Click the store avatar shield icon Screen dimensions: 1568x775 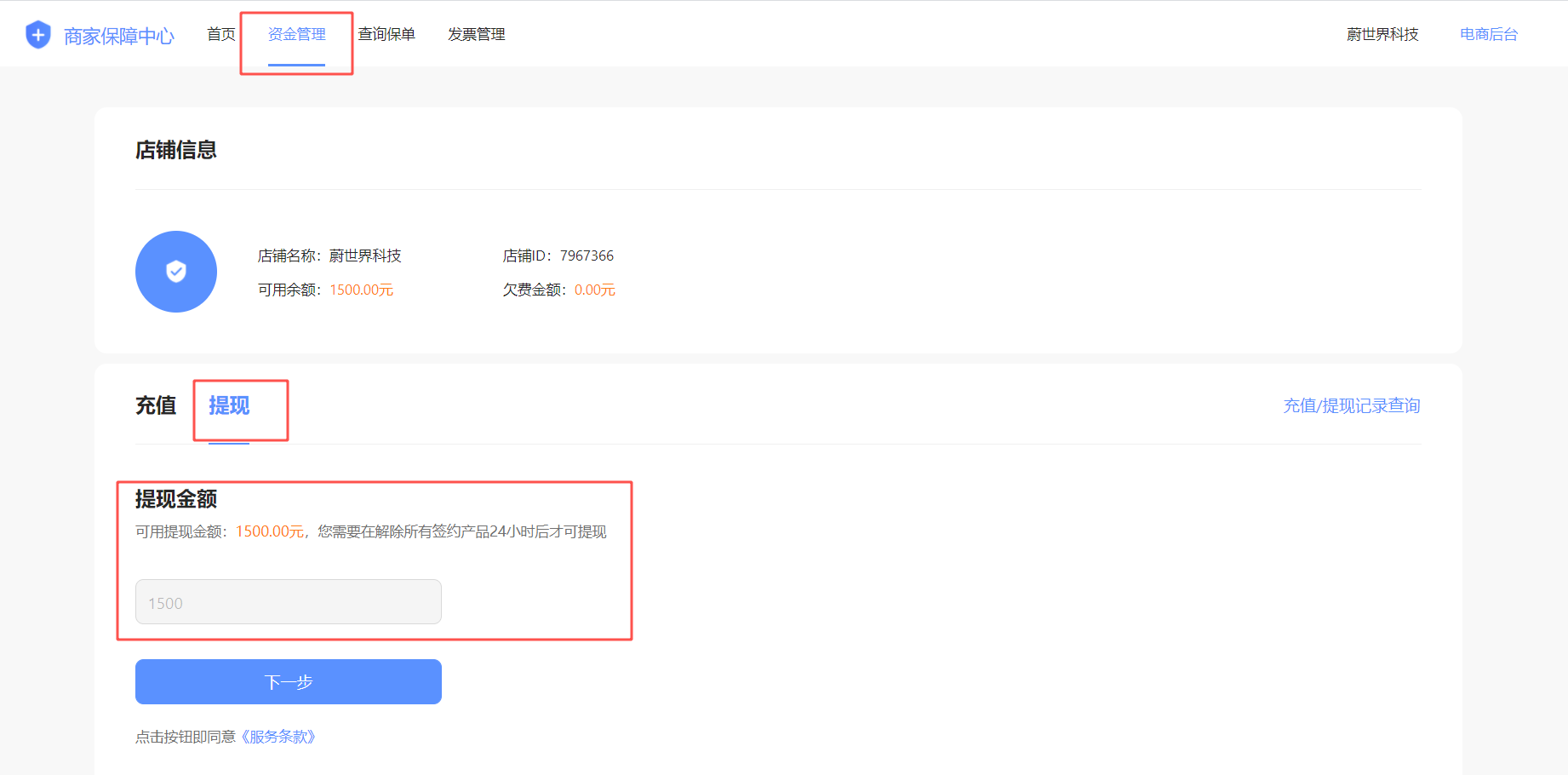[176, 272]
